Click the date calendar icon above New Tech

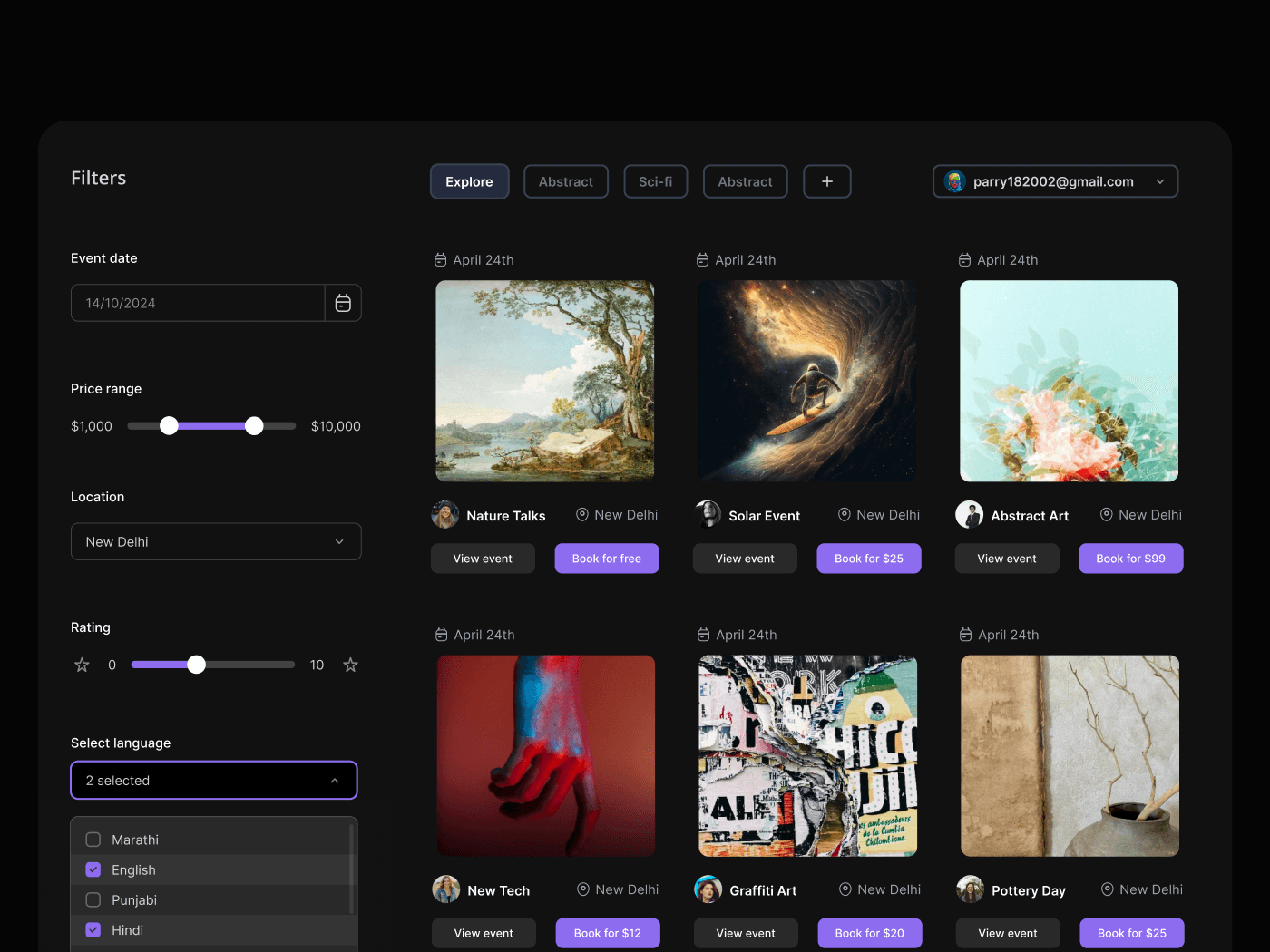pos(442,635)
